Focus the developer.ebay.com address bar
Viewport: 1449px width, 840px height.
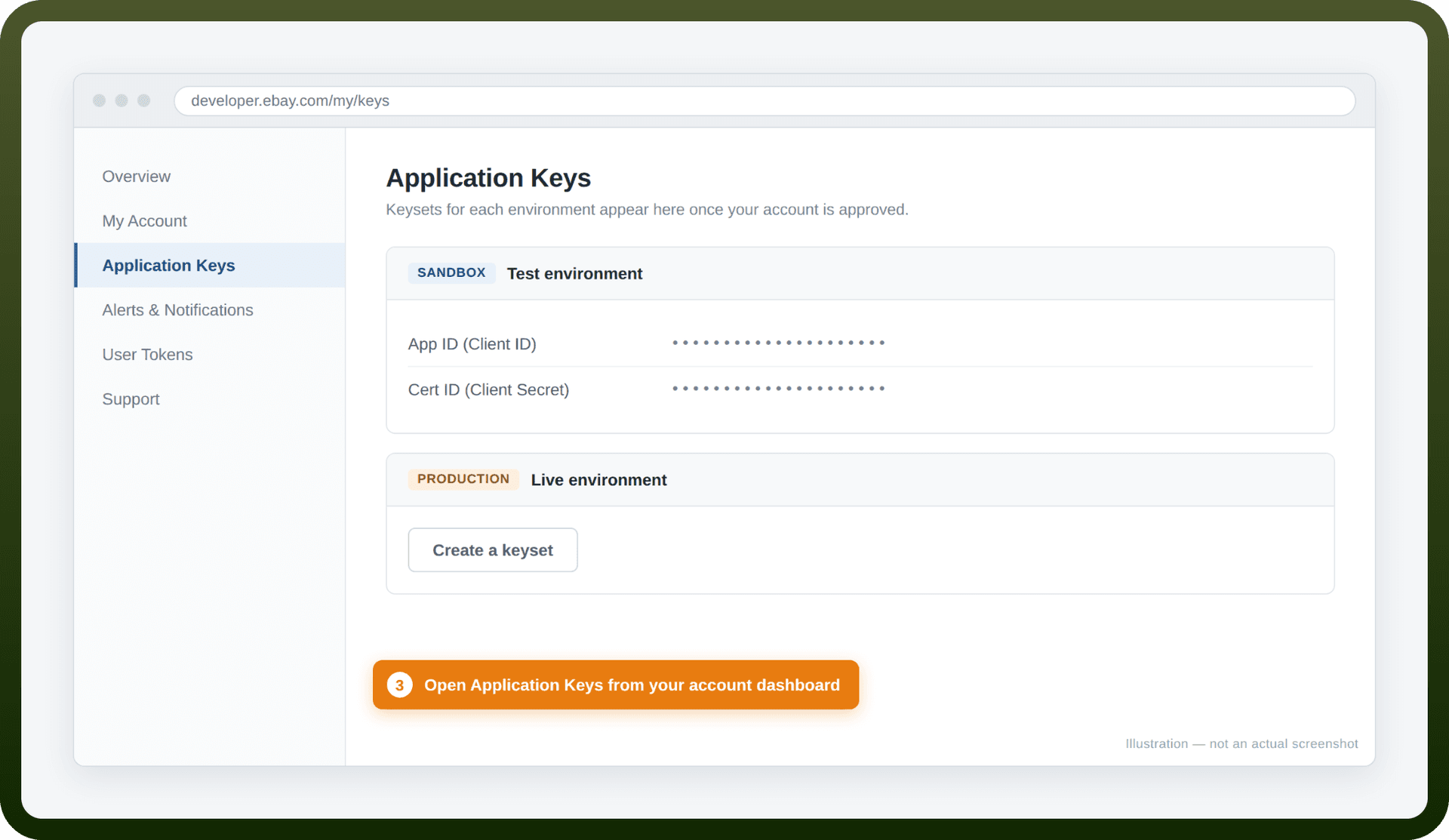tap(764, 101)
